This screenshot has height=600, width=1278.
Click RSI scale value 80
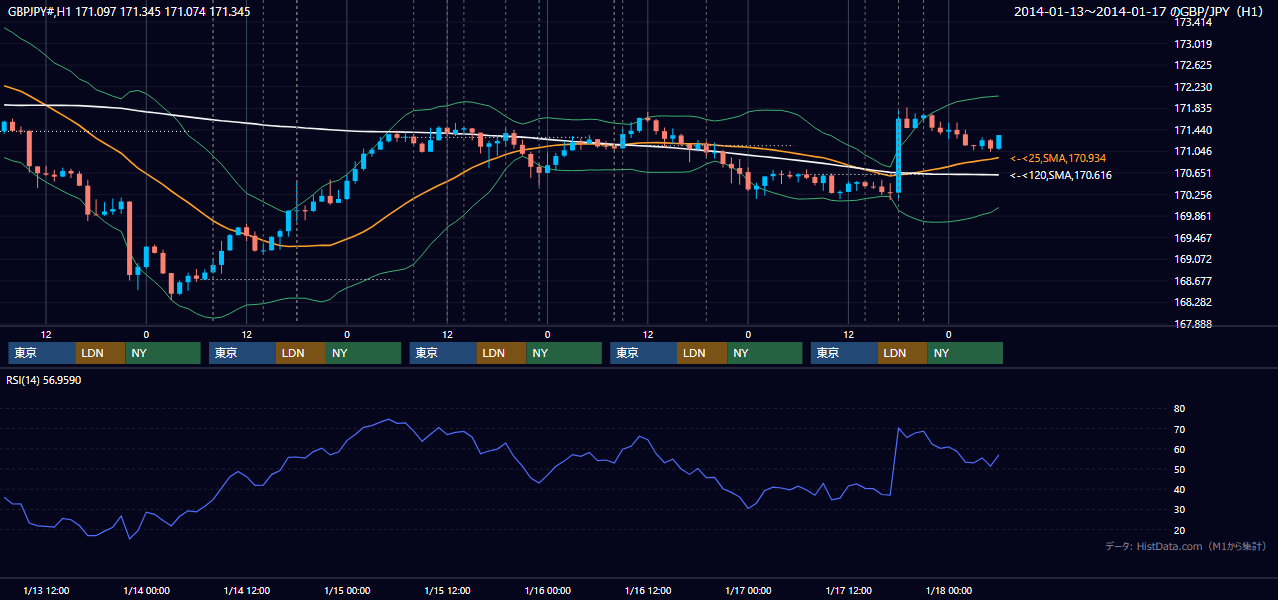click(1179, 409)
